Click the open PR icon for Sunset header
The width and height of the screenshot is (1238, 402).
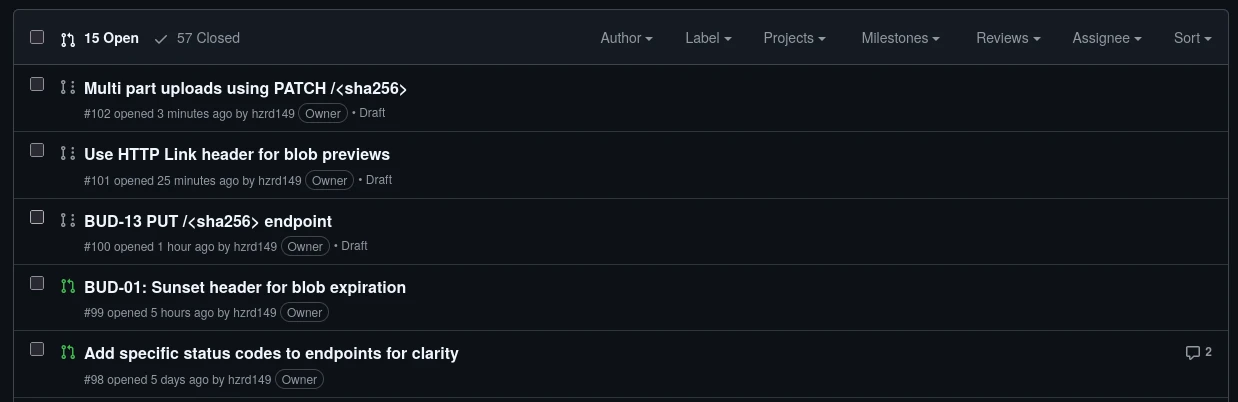pyautogui.click(x=68, y=287)
